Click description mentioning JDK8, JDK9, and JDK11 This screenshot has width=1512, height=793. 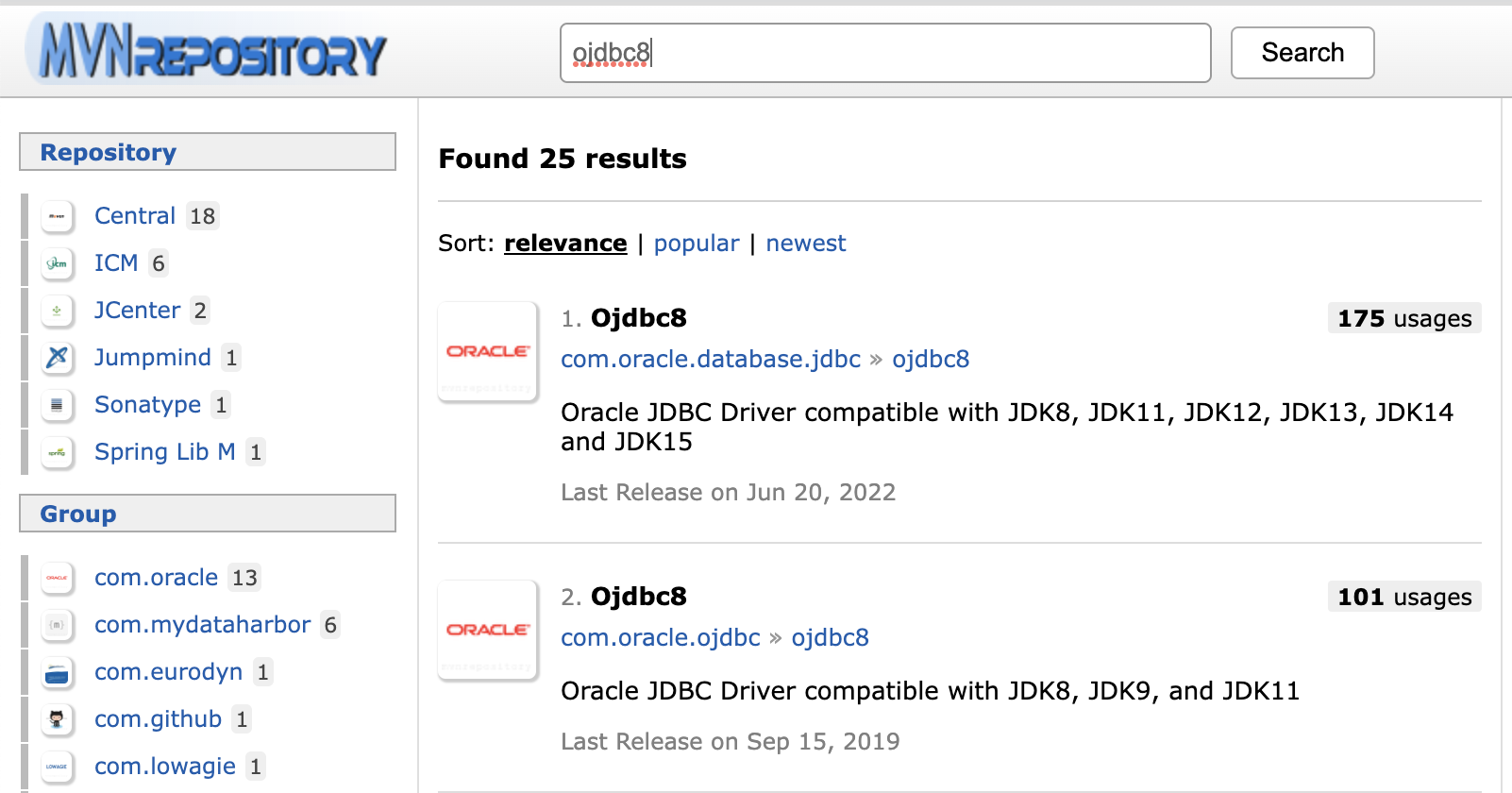(930, 691)
